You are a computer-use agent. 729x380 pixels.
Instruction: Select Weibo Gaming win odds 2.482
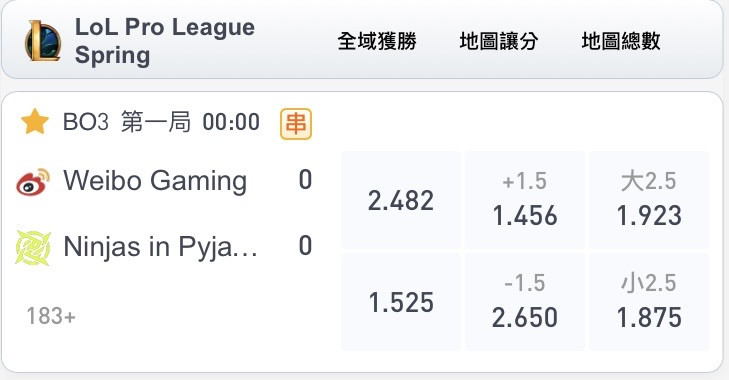point(401,200)
